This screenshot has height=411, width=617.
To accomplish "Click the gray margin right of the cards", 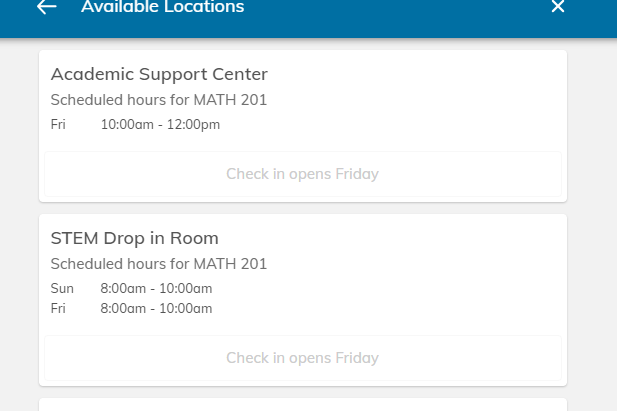I will [x=592, y=220].
